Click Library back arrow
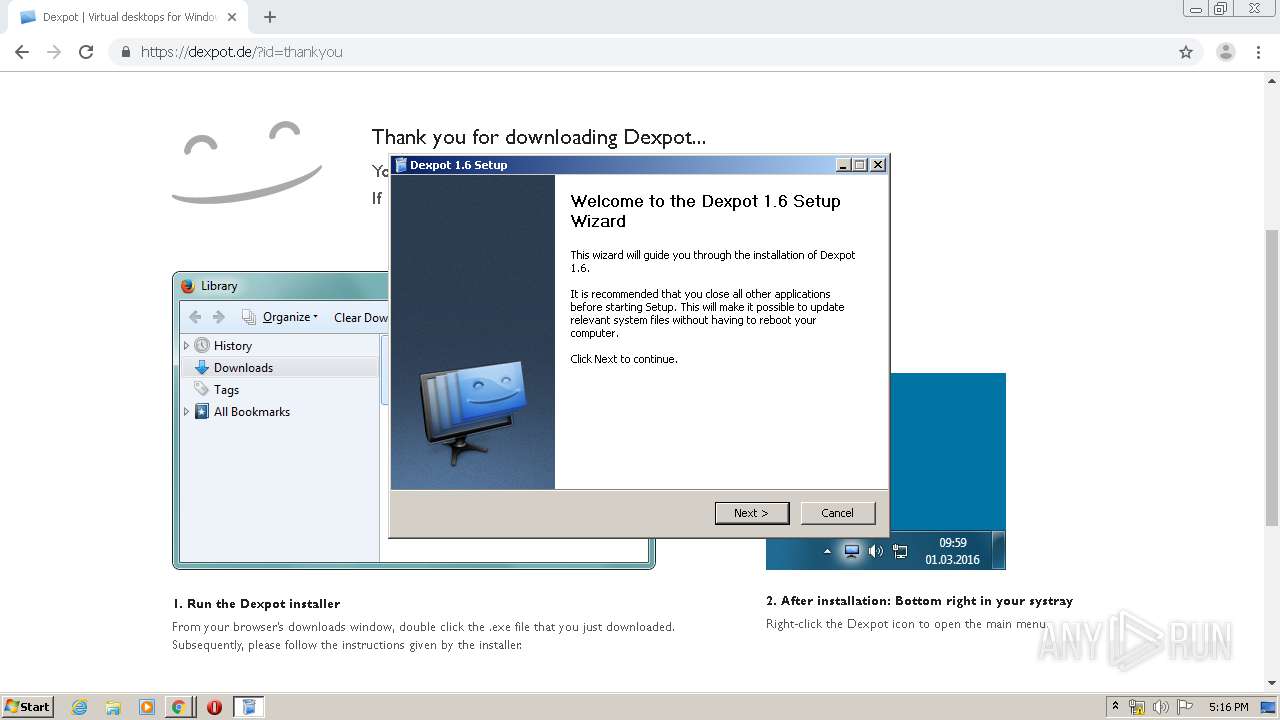1280x720 pixels. tap(195, 317)
